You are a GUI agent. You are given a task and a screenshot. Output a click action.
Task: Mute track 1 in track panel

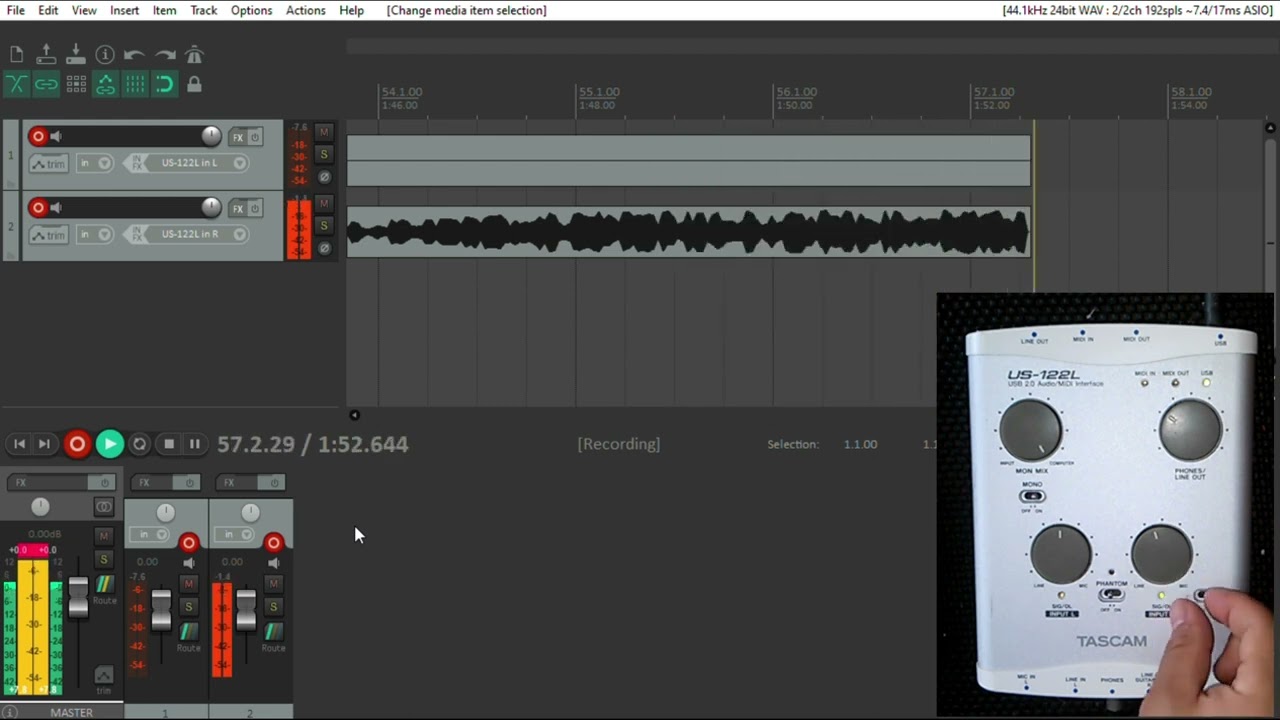[323, 132]
